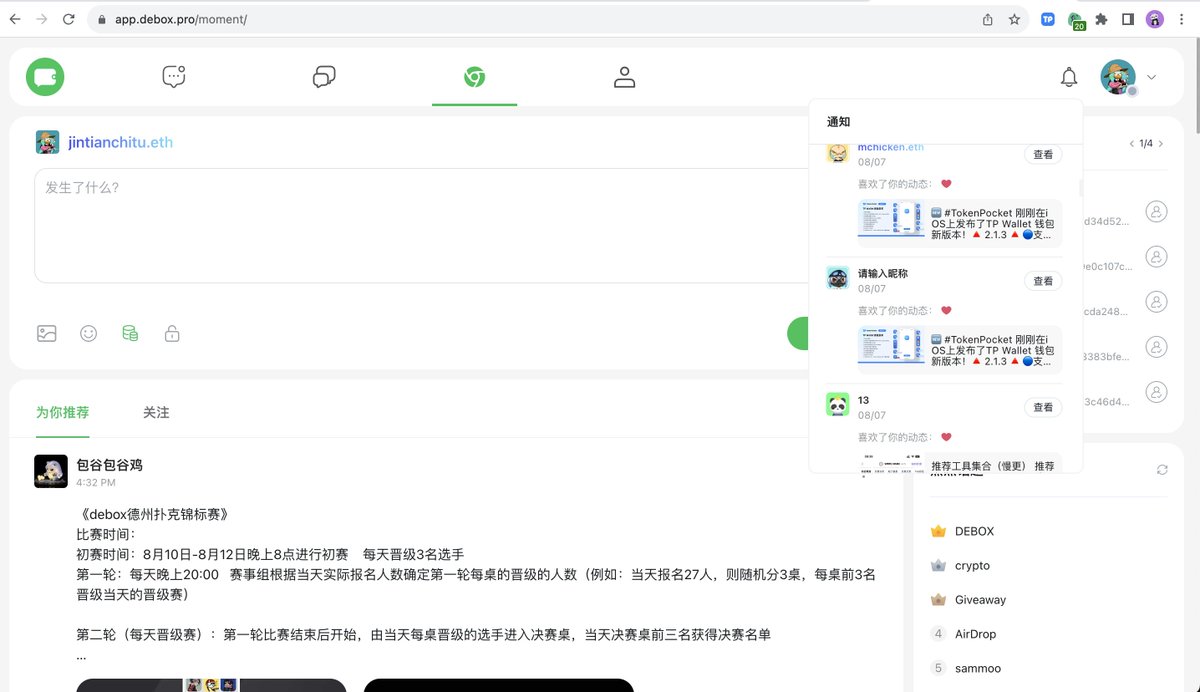Open the Chrome extensions puzzle icon
The height and width of the screenshot is (692, 1200).
click(1102, 19)
